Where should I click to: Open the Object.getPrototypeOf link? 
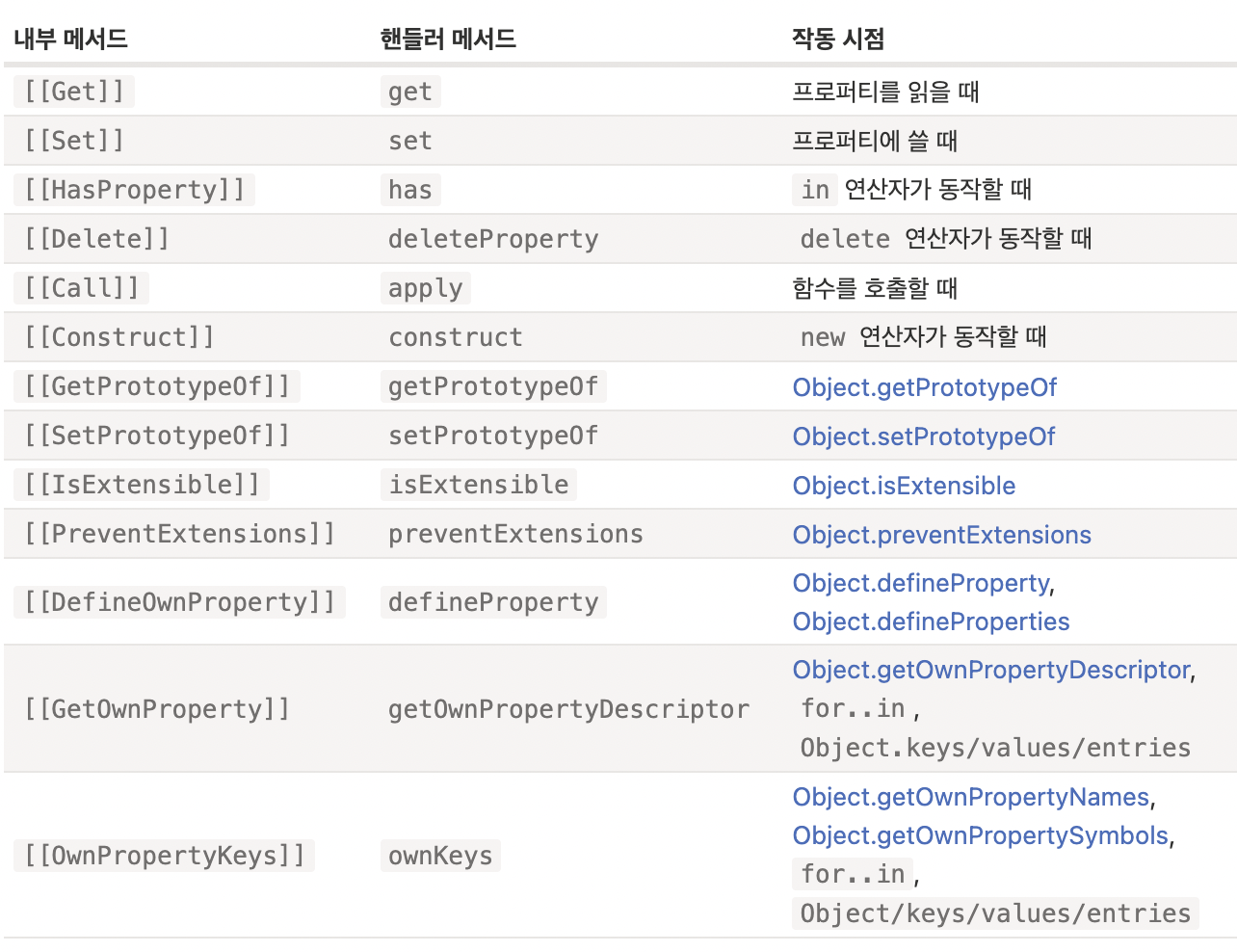[x=924, y=387]
